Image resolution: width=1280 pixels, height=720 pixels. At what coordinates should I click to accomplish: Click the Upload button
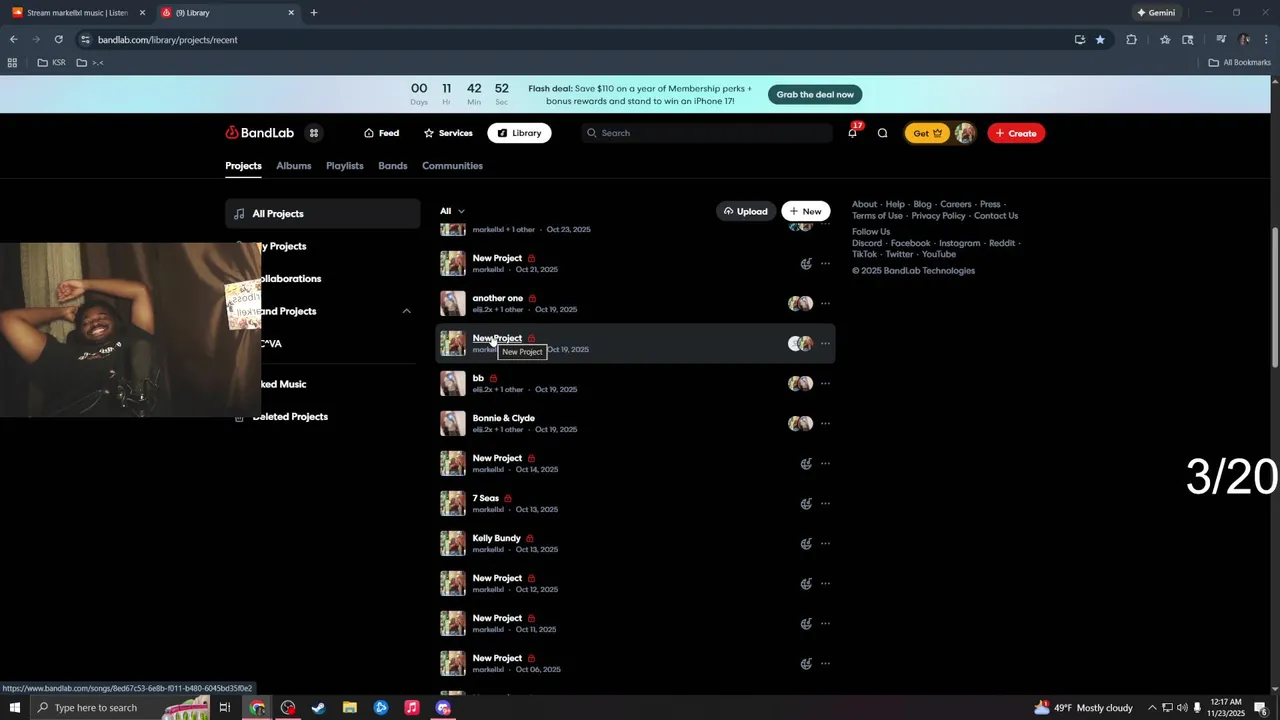tap(745, 211)
